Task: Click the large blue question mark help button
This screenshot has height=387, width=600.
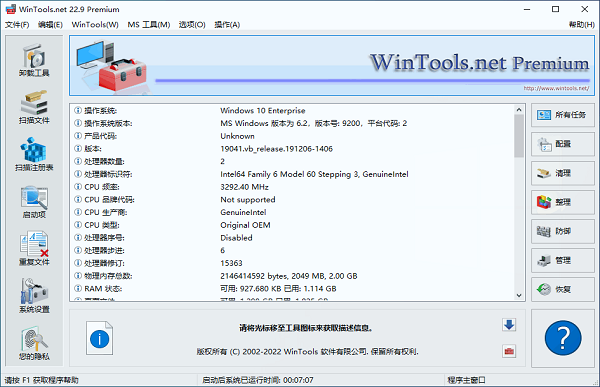Action: tap(563, 338)
